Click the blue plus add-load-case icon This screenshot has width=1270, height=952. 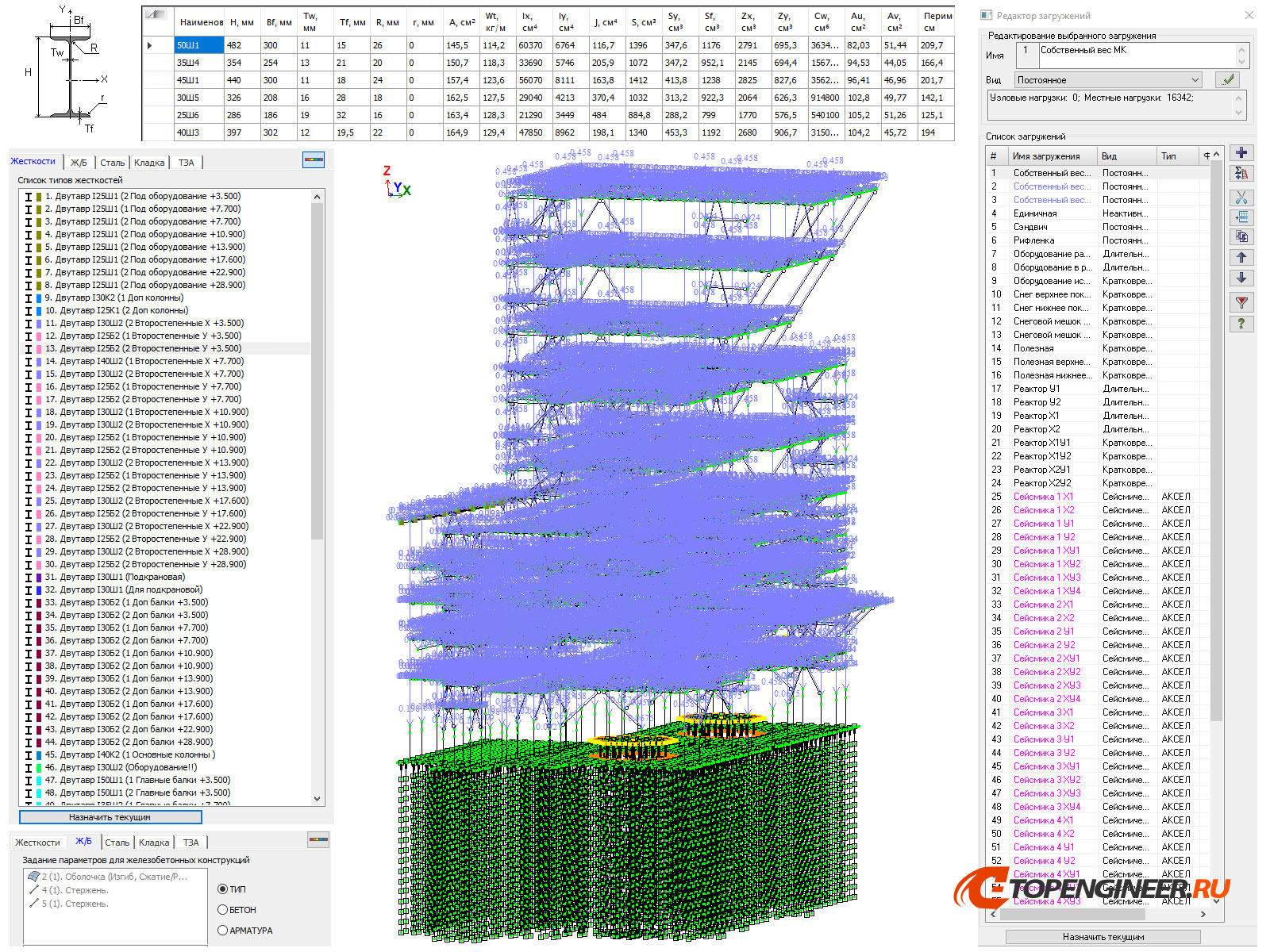pyautogui.click(x=1241, y=153)
